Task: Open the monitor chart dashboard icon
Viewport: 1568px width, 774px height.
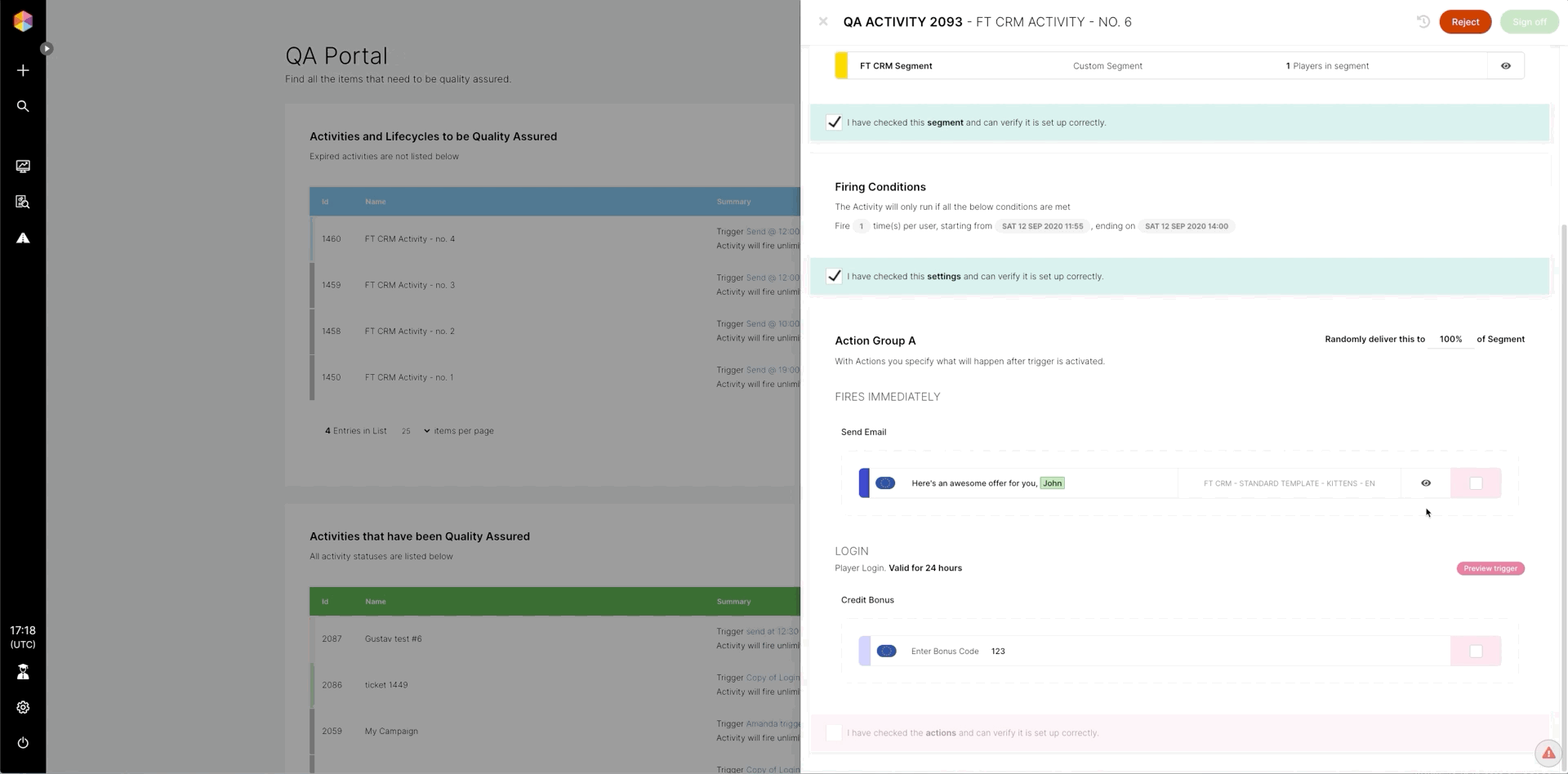Action: tap(23, 167)
